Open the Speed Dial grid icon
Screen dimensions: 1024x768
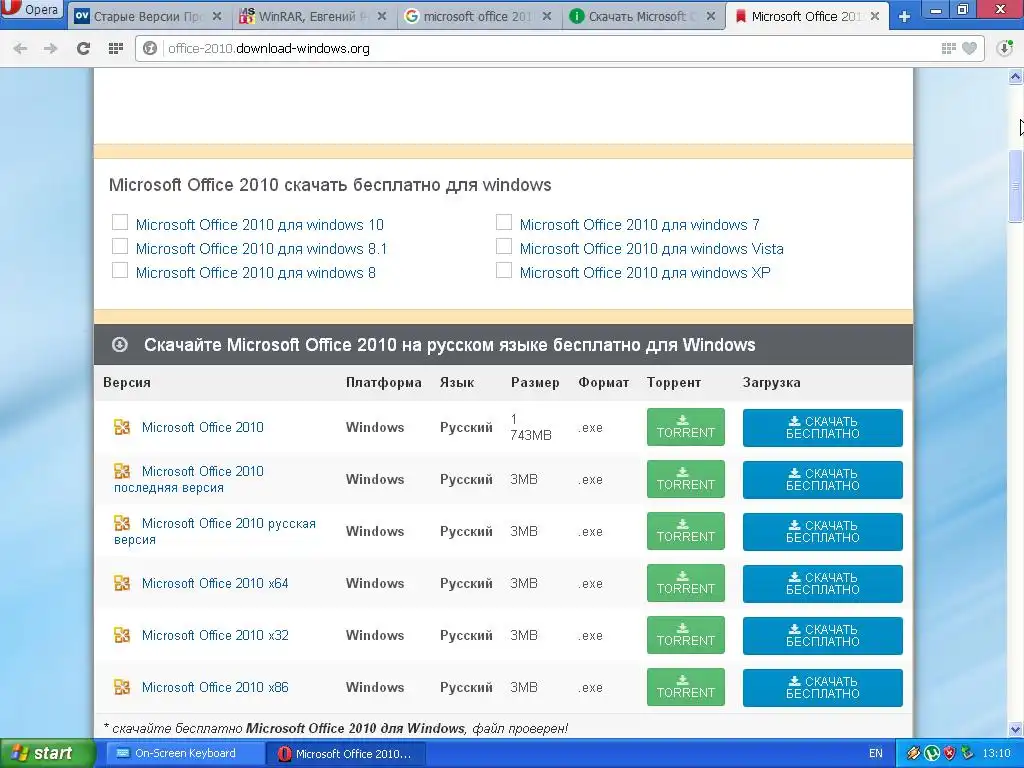[x=116, y=48]
